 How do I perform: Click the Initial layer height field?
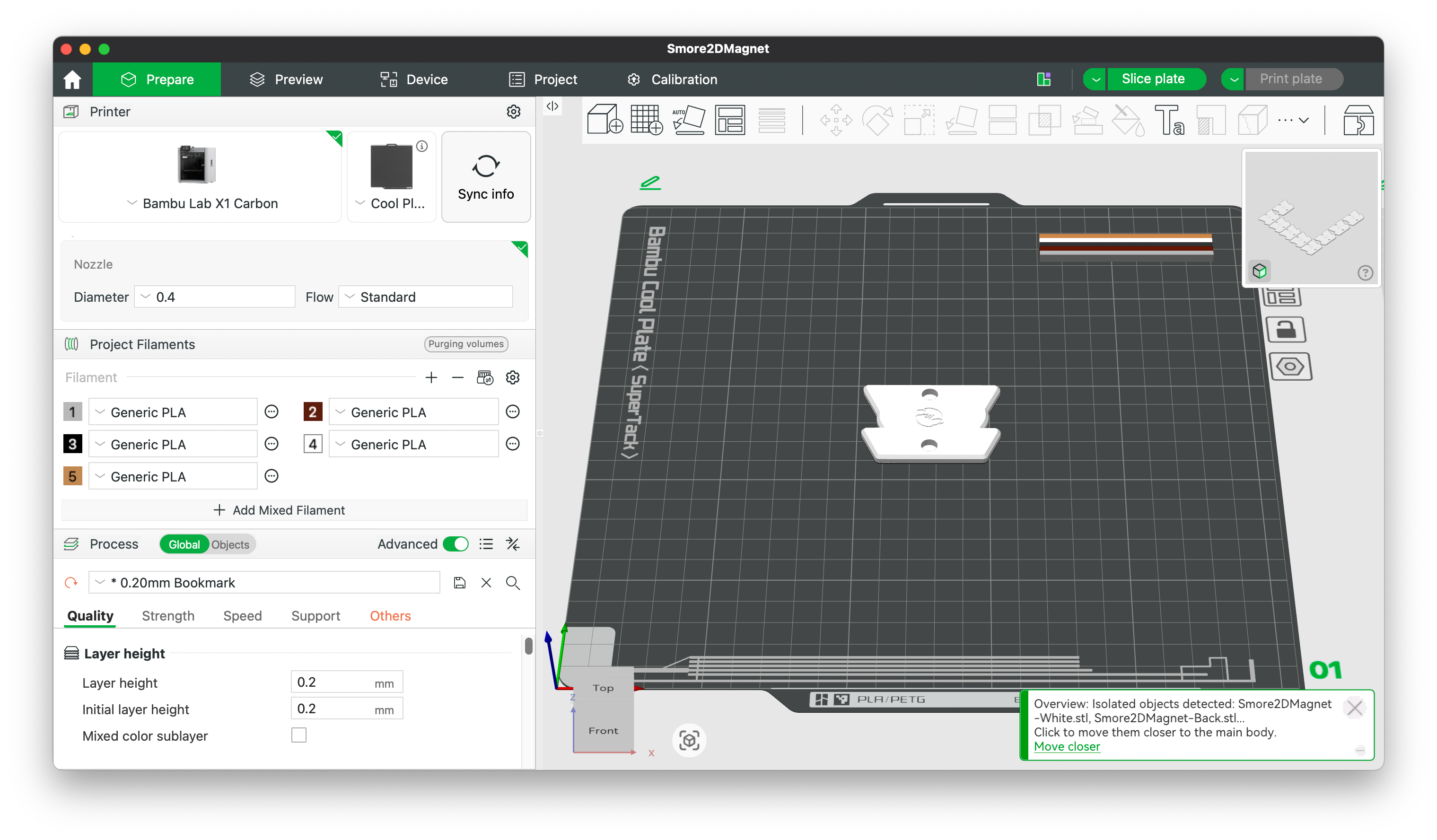point(347,709)
